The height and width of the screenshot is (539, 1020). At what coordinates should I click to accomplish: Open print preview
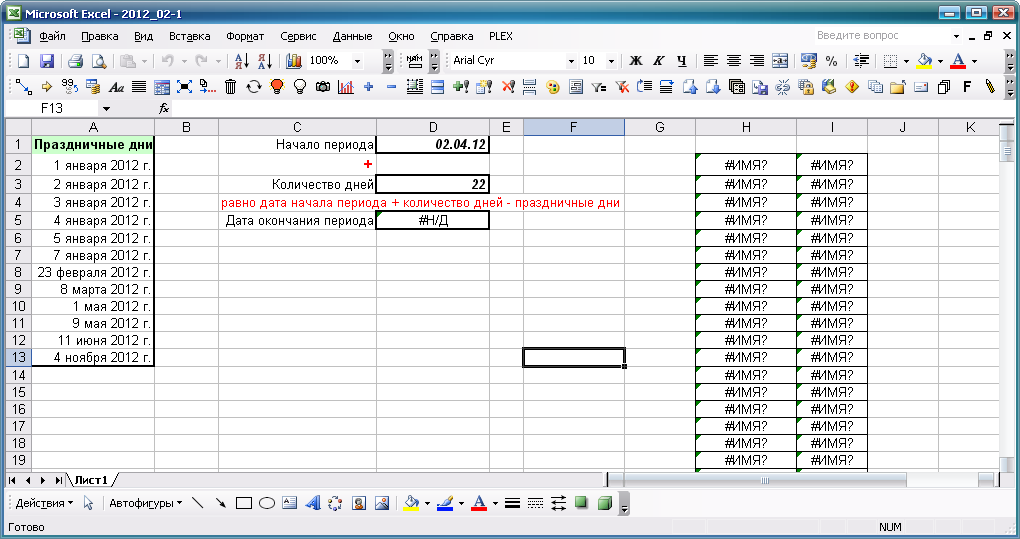(99, 61)
